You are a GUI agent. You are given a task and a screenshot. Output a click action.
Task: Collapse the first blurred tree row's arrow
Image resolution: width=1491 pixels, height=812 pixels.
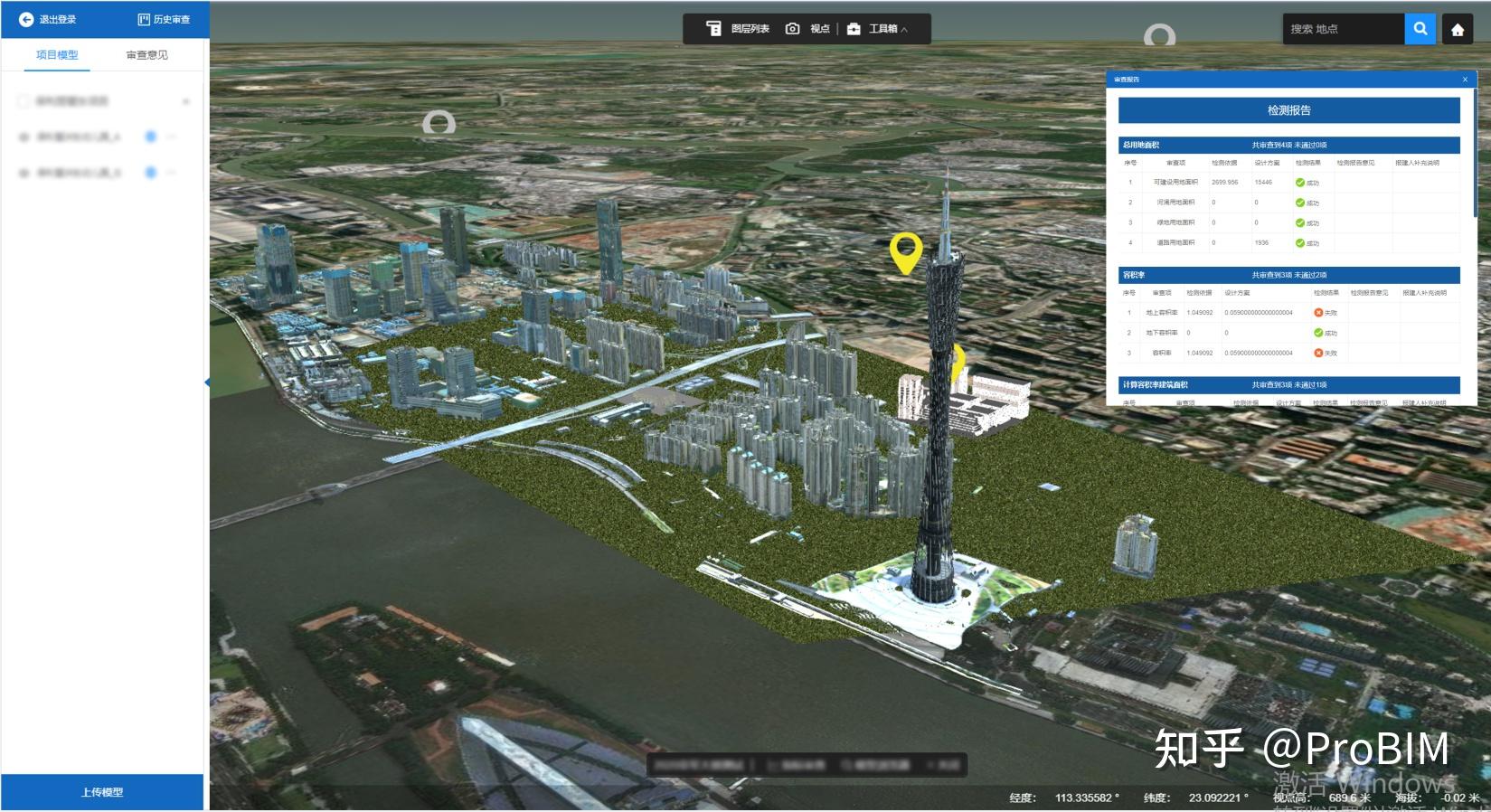(x=186, y=101)
